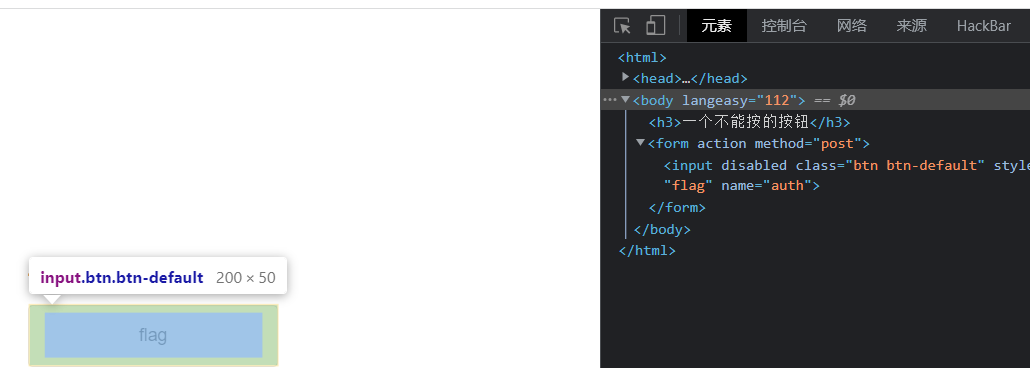
Task: Open the HackBar tab
Action: click(983, 26)
